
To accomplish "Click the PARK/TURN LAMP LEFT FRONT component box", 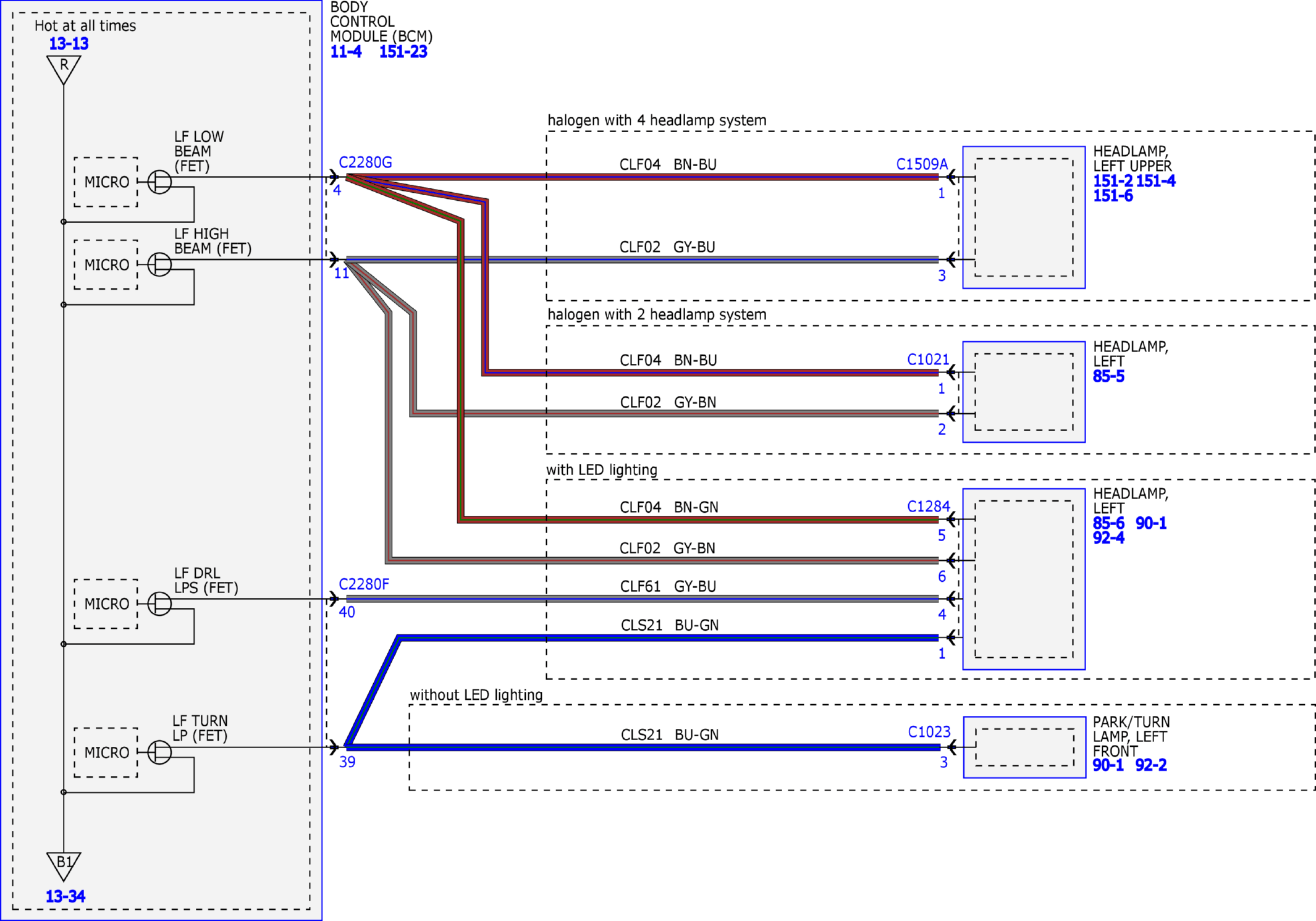I will coord(1024,747).
